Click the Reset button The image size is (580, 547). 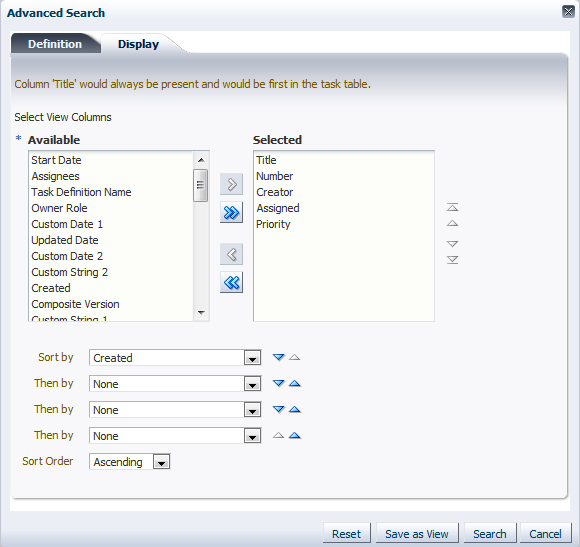click(347, 534)
